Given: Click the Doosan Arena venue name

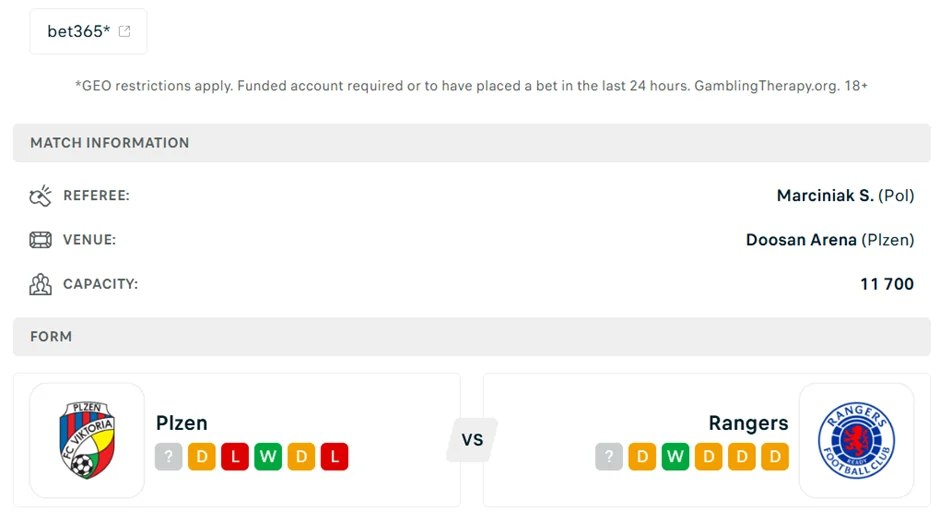Looking at the screenshot, I should 801,240.
